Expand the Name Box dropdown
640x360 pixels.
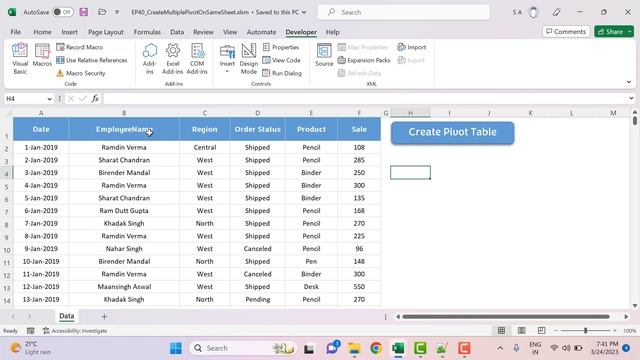click(x=49, y=99)
